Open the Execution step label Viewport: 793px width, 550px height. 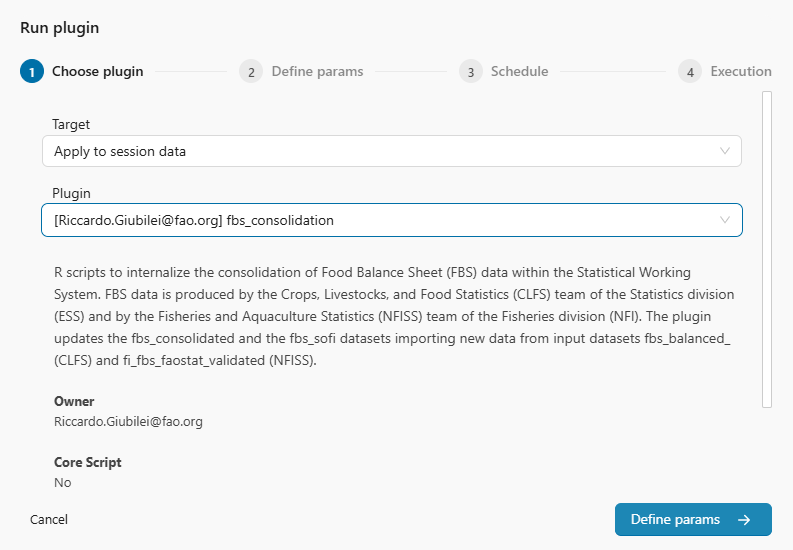point(740,71)
